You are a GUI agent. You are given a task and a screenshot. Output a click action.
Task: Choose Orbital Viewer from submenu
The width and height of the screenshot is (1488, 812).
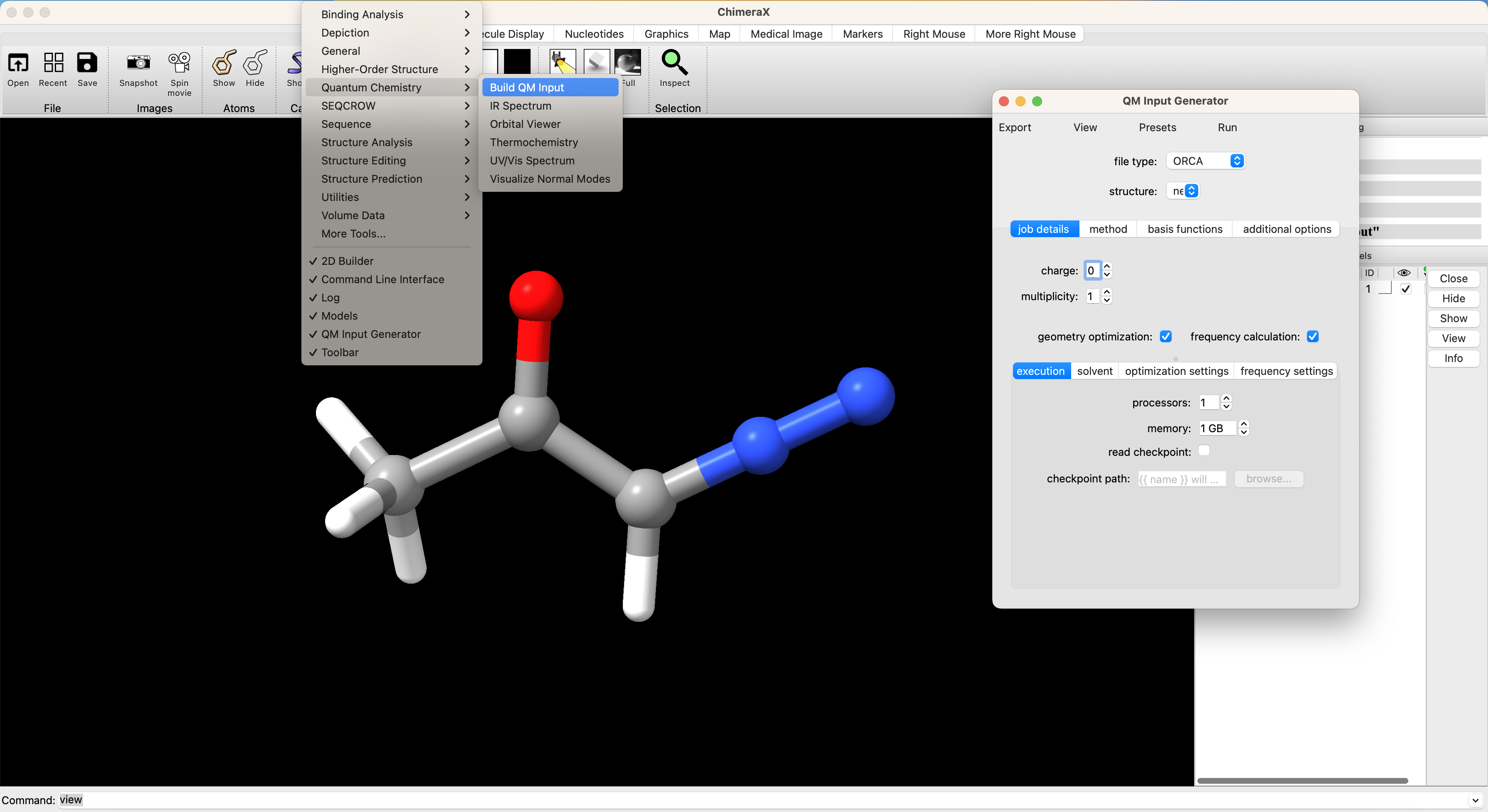[550, 124]
